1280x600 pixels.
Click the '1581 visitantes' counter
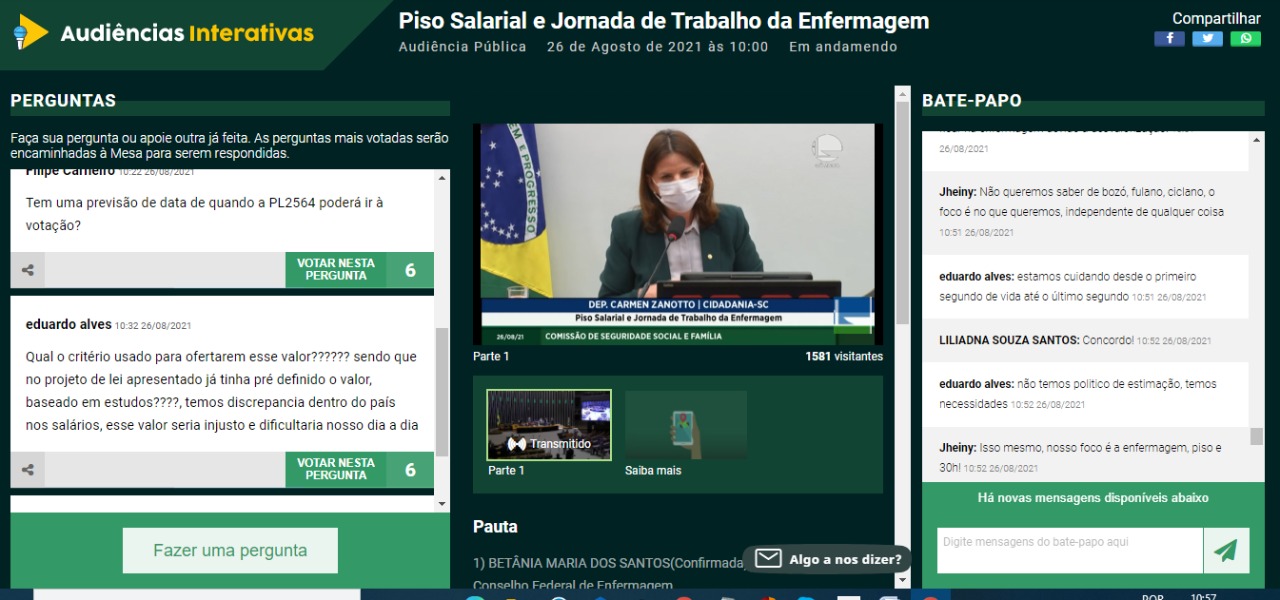tap(844, 356)
